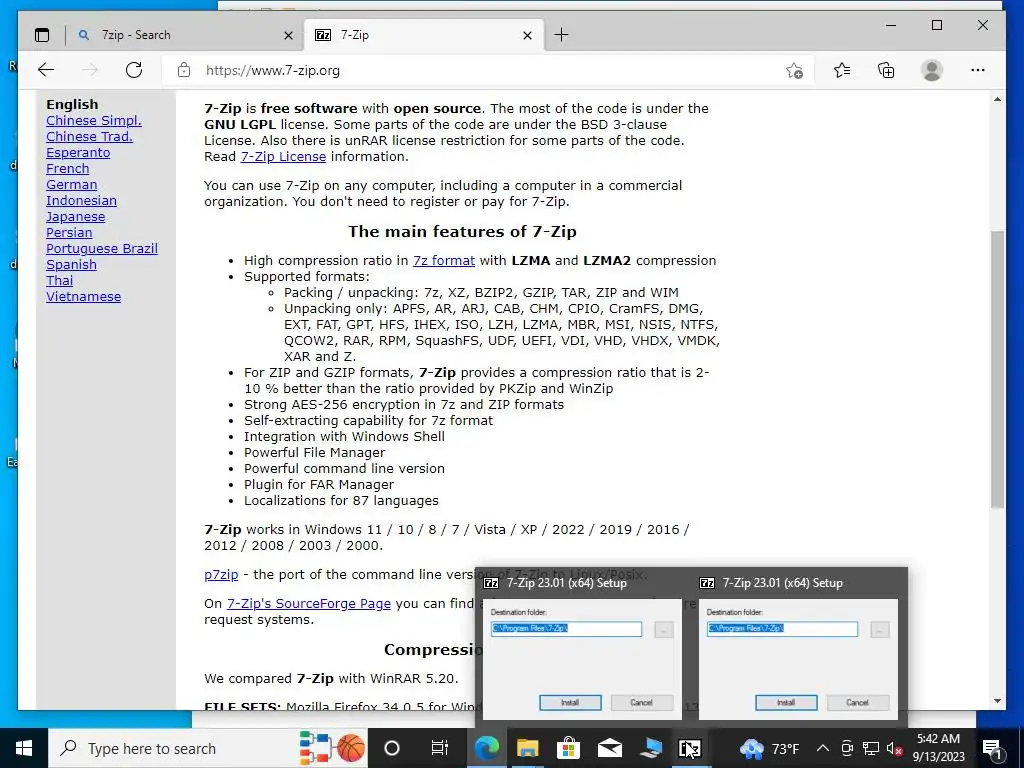Switch site to Indonesian
This screenshot has height=768, width=1024.
82,200
